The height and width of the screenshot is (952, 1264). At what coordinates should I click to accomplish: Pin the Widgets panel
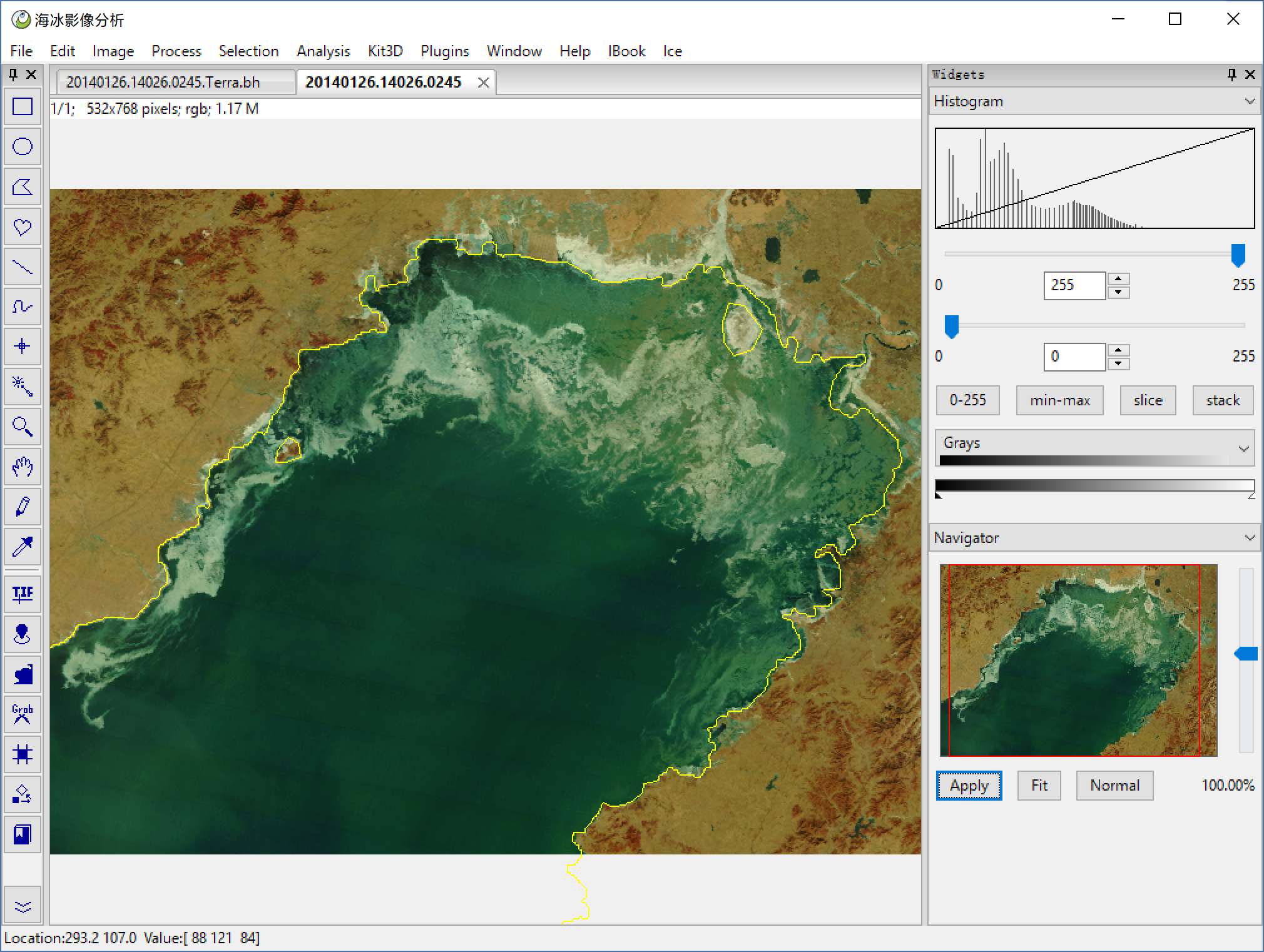coord(1231,74)
